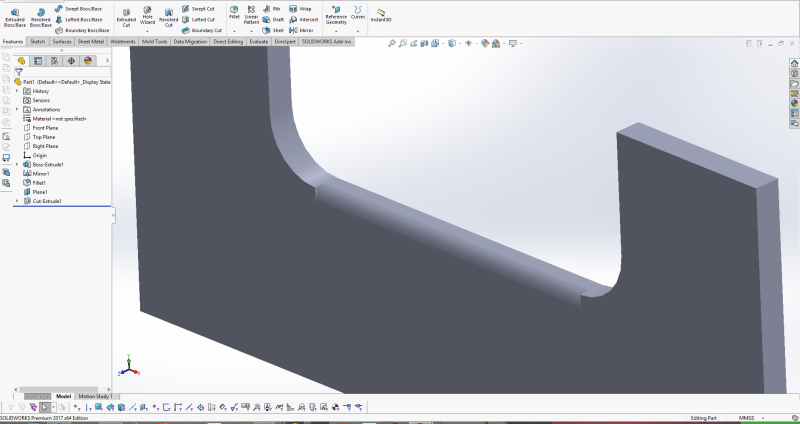Toggle Instant3D mode
This screenshot has height=424, width=800.
[381, 15]
